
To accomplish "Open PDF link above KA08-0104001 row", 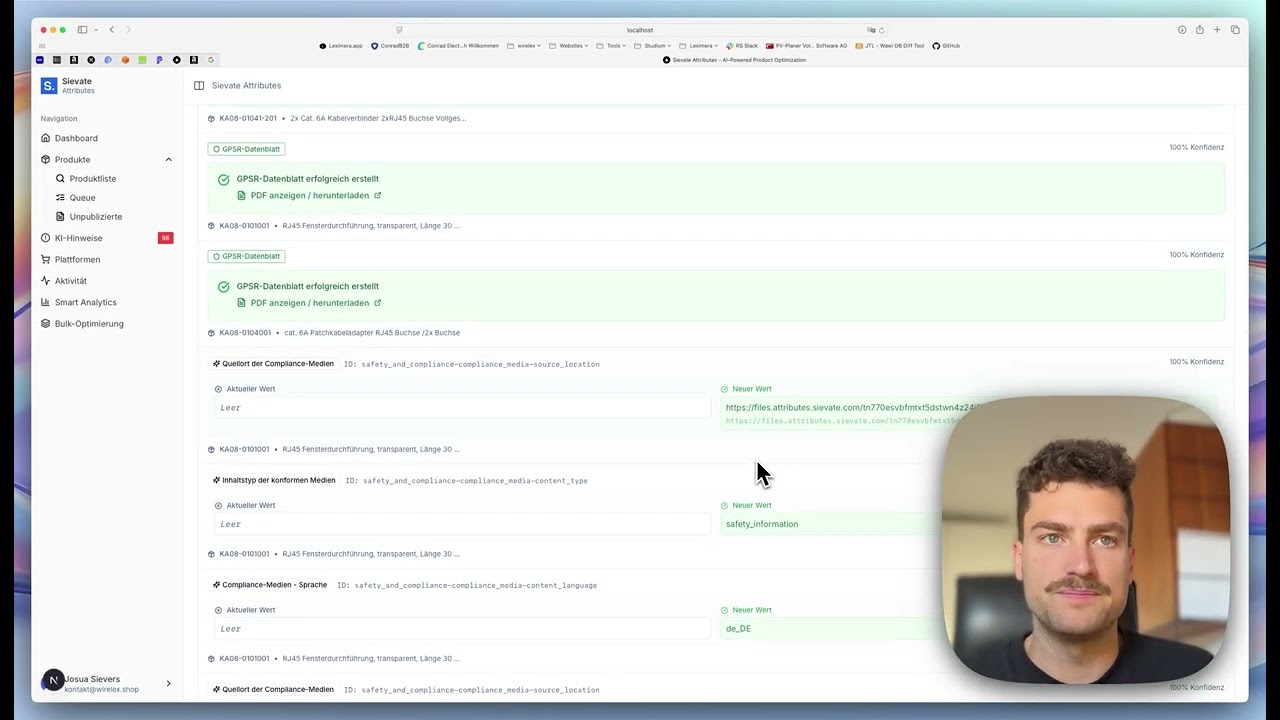I will point(309,303).
